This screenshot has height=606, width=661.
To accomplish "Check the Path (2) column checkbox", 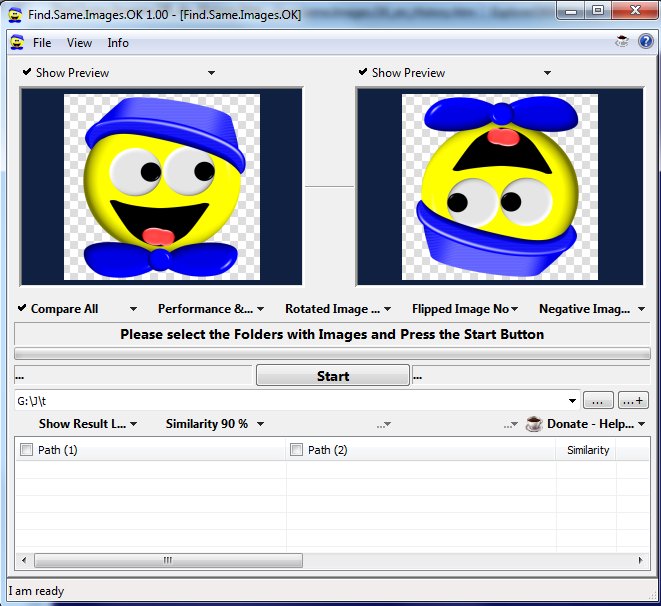I will click(296, 450).
